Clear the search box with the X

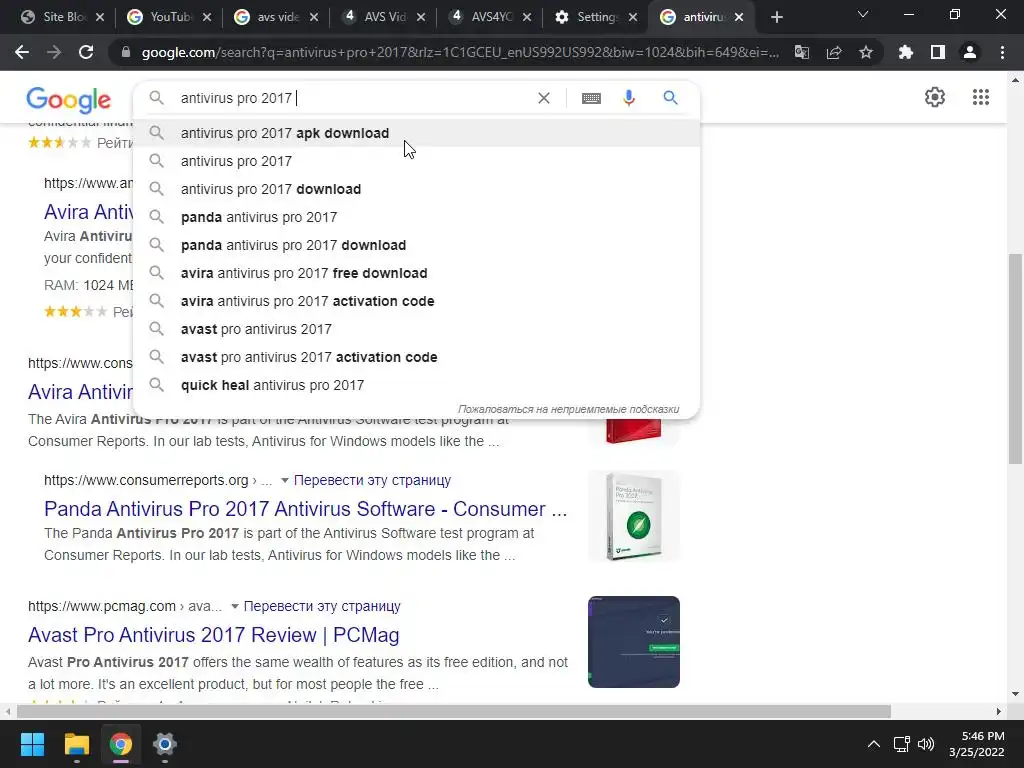click(x=543, y=98)
